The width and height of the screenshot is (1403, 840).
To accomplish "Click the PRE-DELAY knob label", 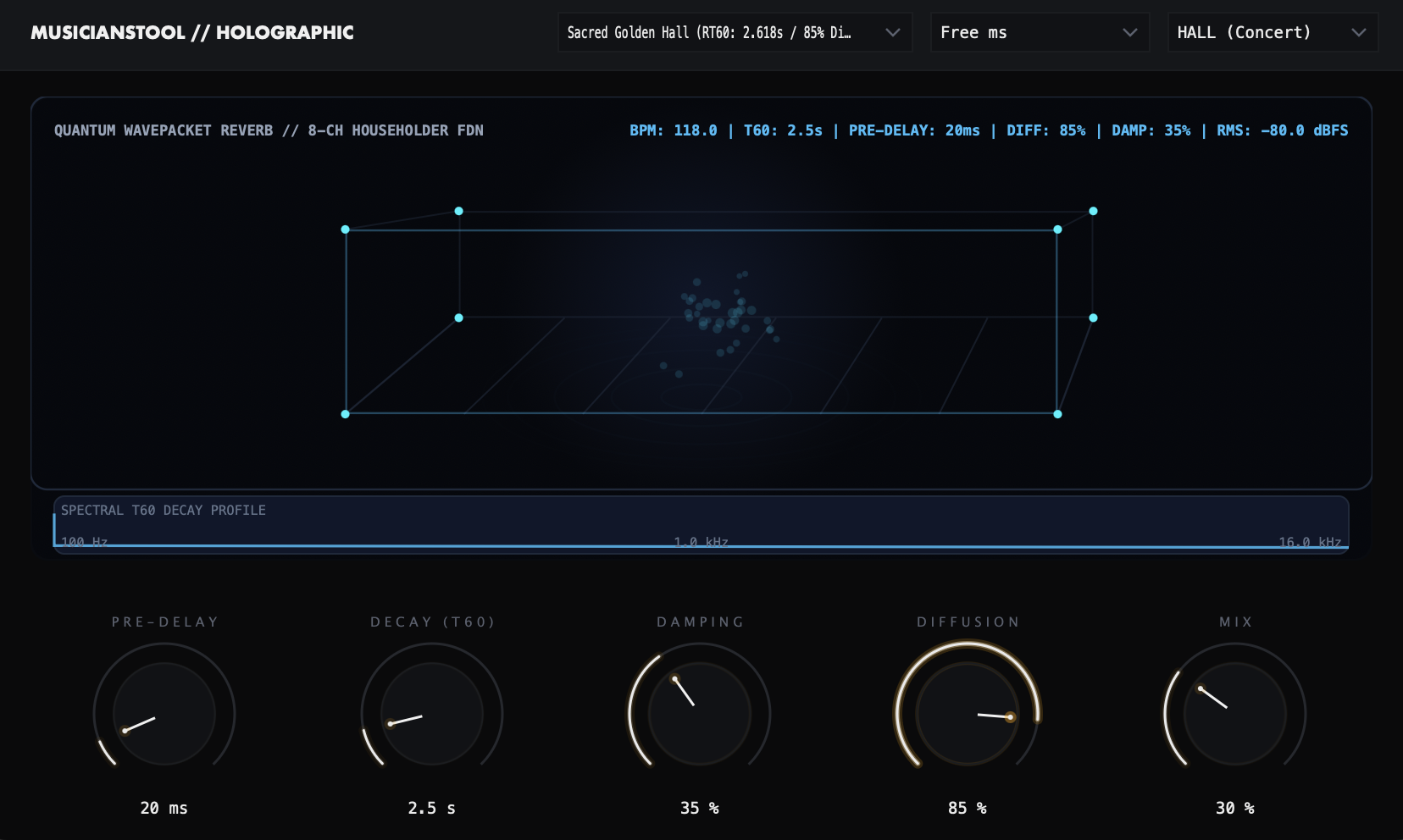I will coord(165,622).
